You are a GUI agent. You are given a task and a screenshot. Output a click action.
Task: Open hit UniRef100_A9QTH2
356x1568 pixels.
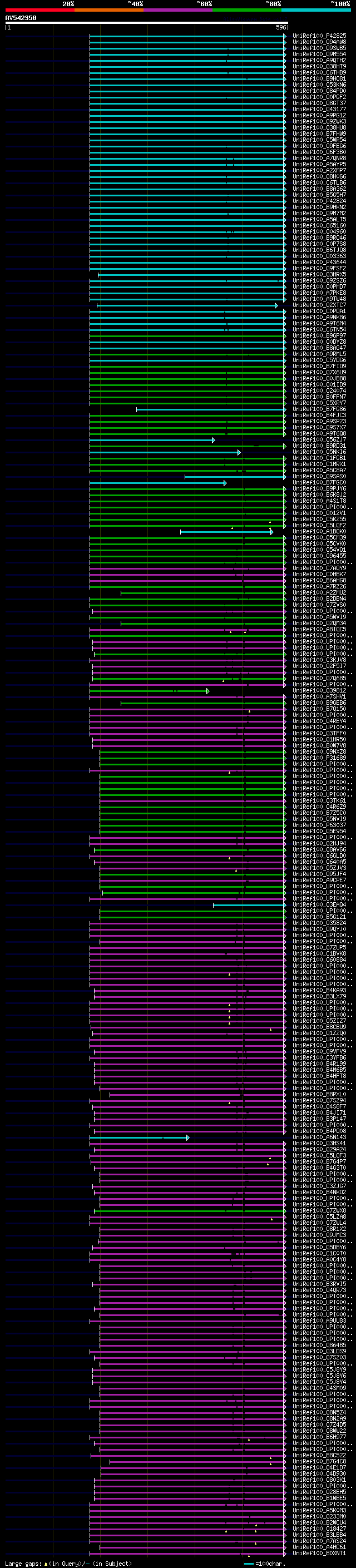point(319,60)
